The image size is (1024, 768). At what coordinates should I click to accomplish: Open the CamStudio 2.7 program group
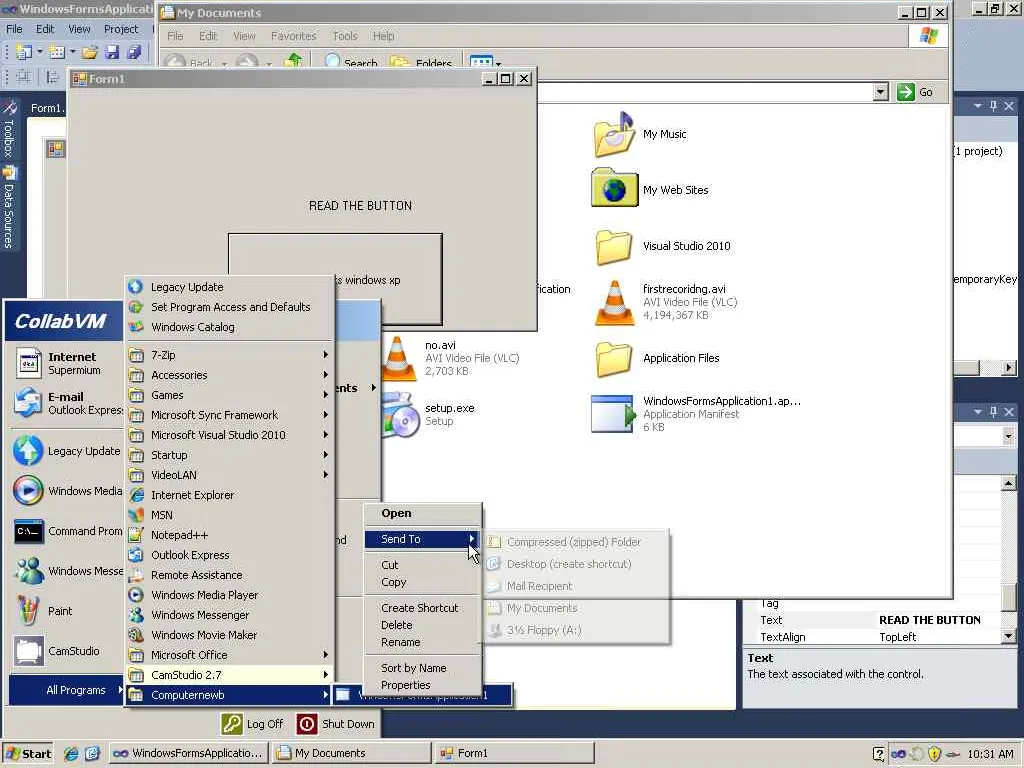[x=229, y=675]
